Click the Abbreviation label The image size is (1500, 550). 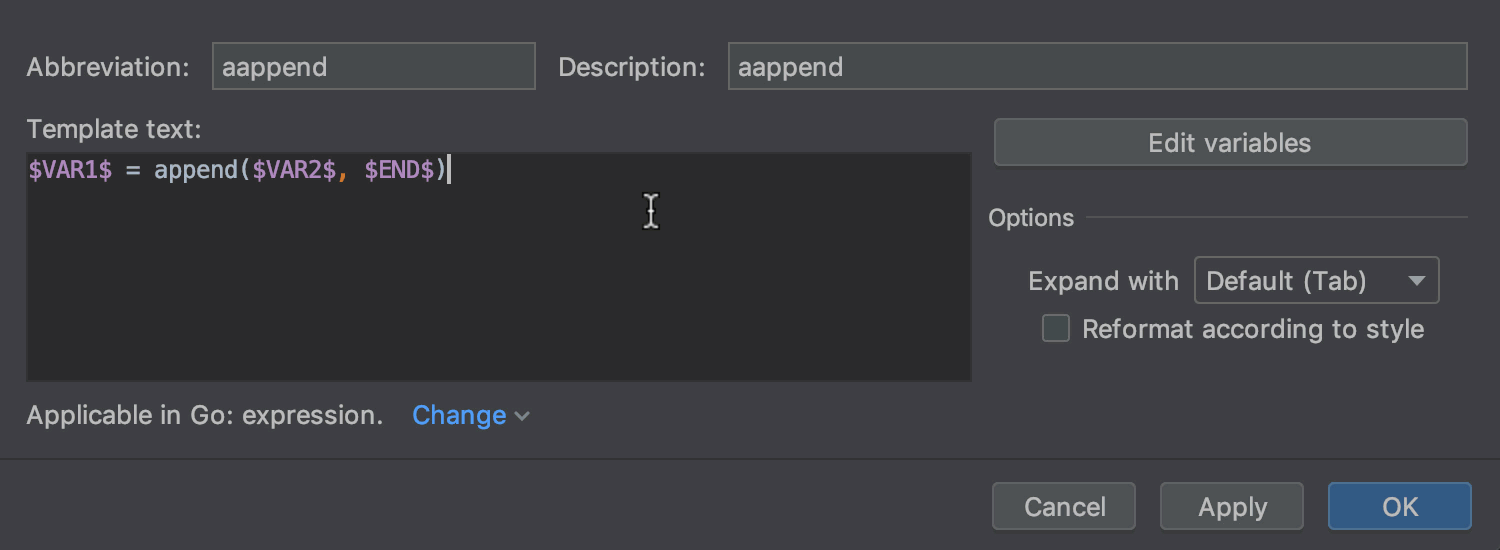pyautogui.click(x=108, y=67)
